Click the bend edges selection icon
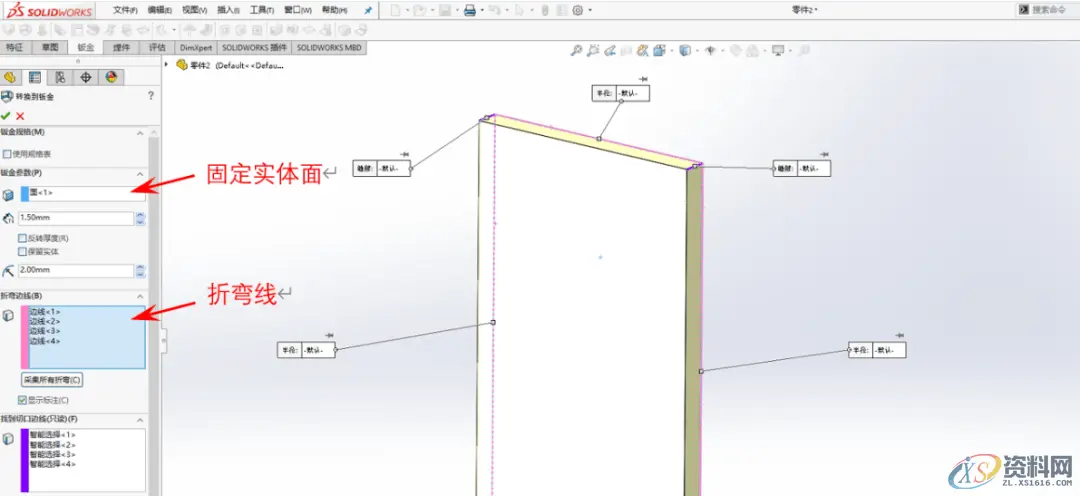Viewport: 1080px width, 496px height. (x=8, y=316)
